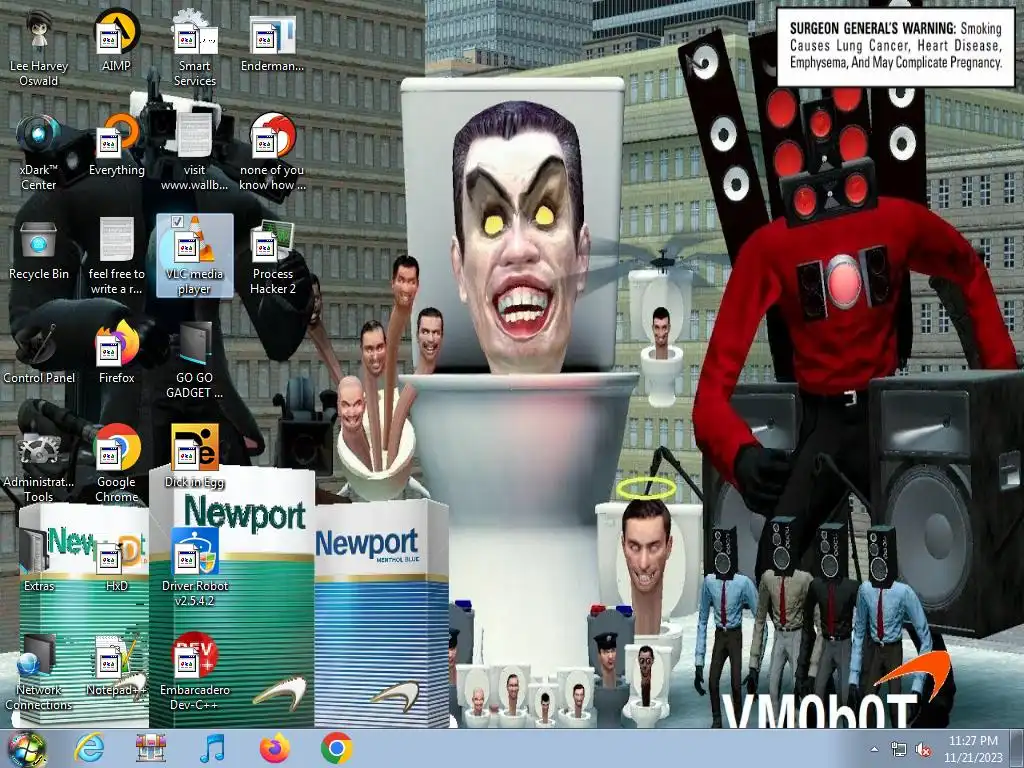This screenshot has height=768, width=1024.
Task: Open the Recycle Bin
Action: click(x=39, y=249)
